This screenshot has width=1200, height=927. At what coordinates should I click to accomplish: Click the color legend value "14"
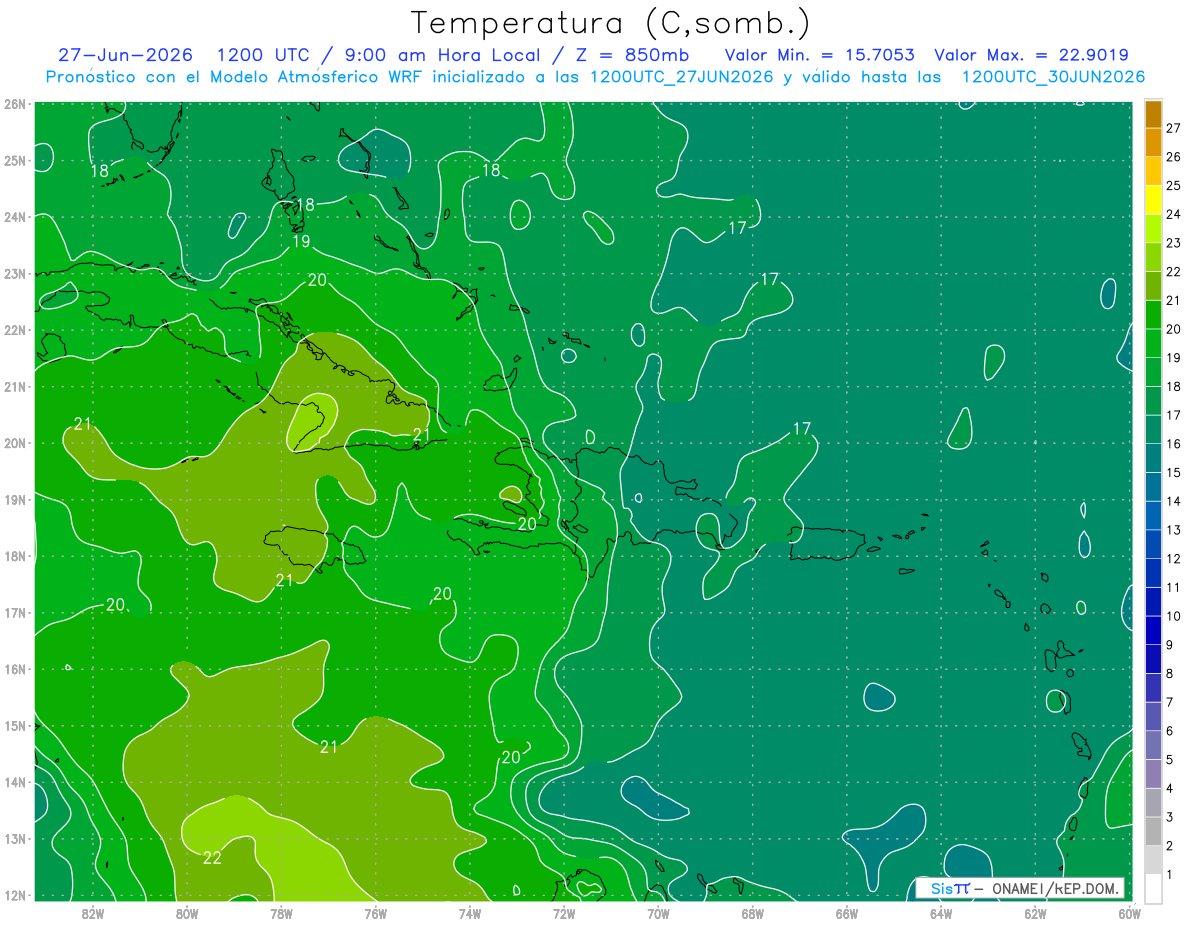click(x=1173, y=501)
